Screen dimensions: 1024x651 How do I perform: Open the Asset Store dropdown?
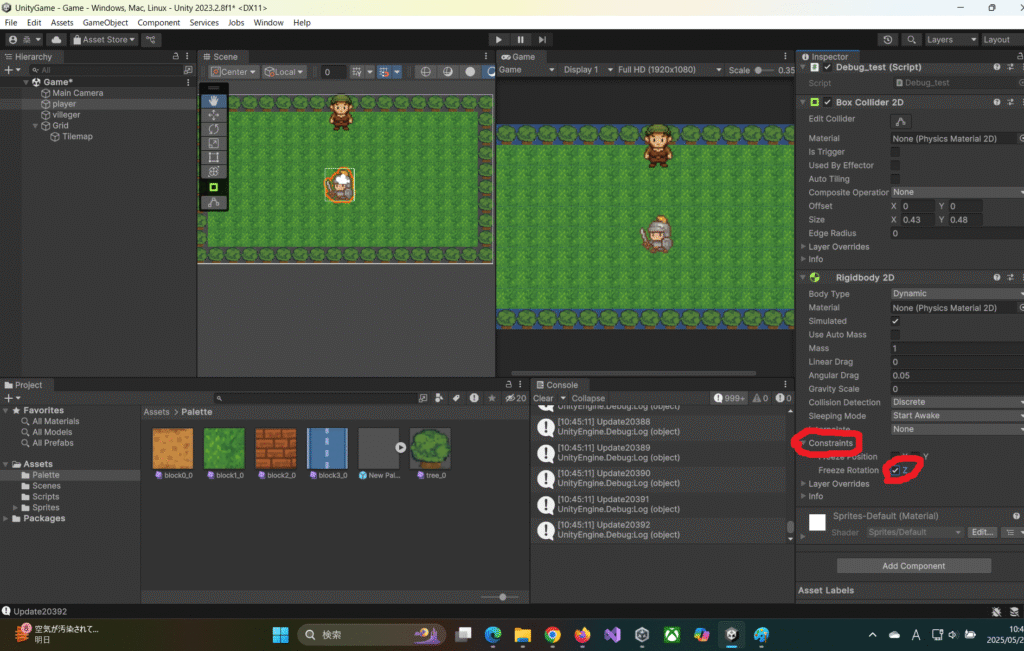pyautogui.click(x=104, y=40)
